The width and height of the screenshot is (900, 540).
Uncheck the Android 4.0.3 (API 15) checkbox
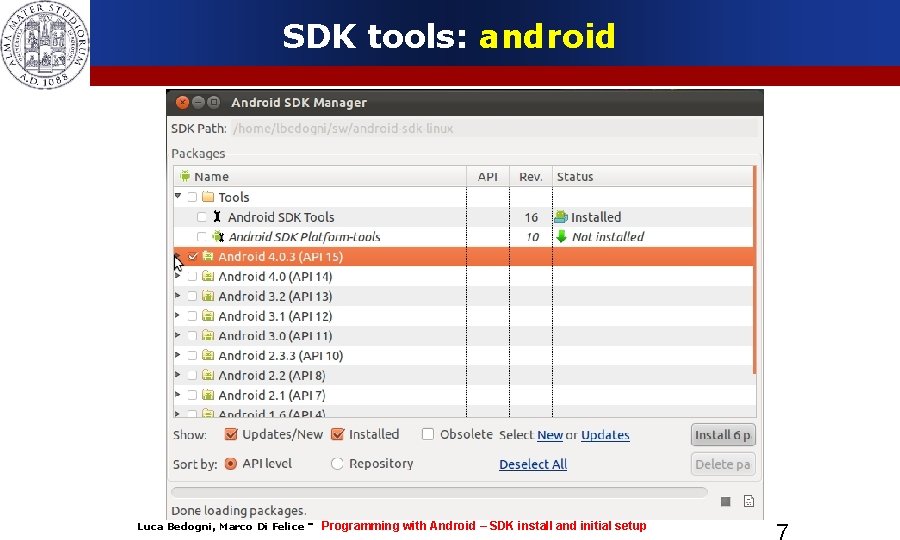[x=192, y=257]
